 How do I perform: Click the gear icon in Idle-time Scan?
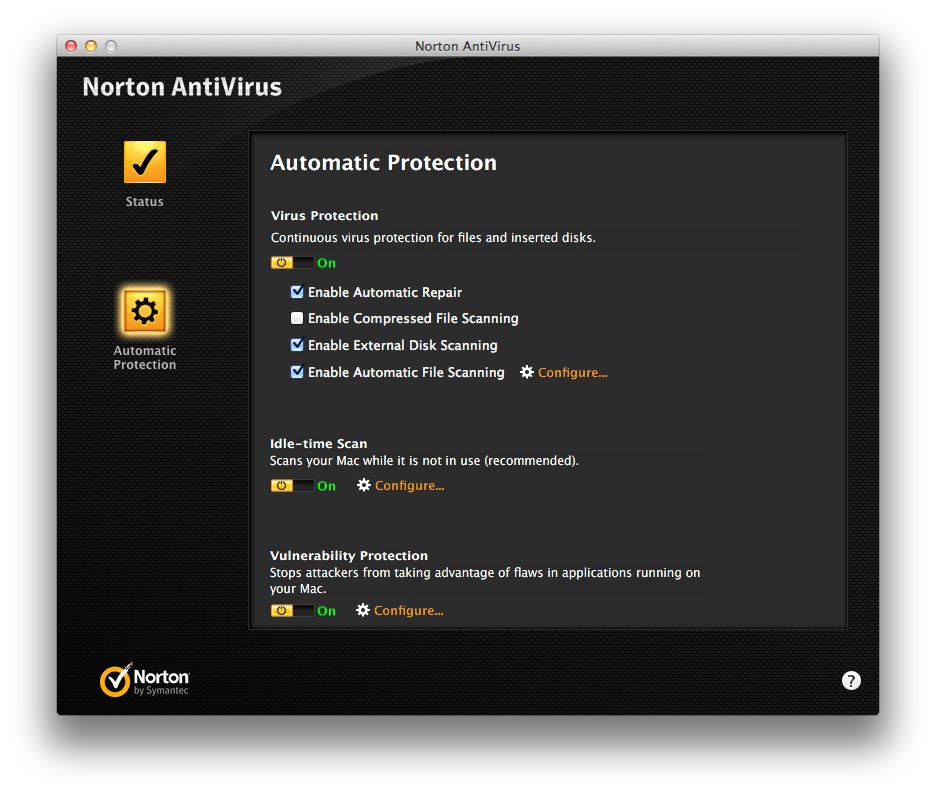click(x=364, y=485)
